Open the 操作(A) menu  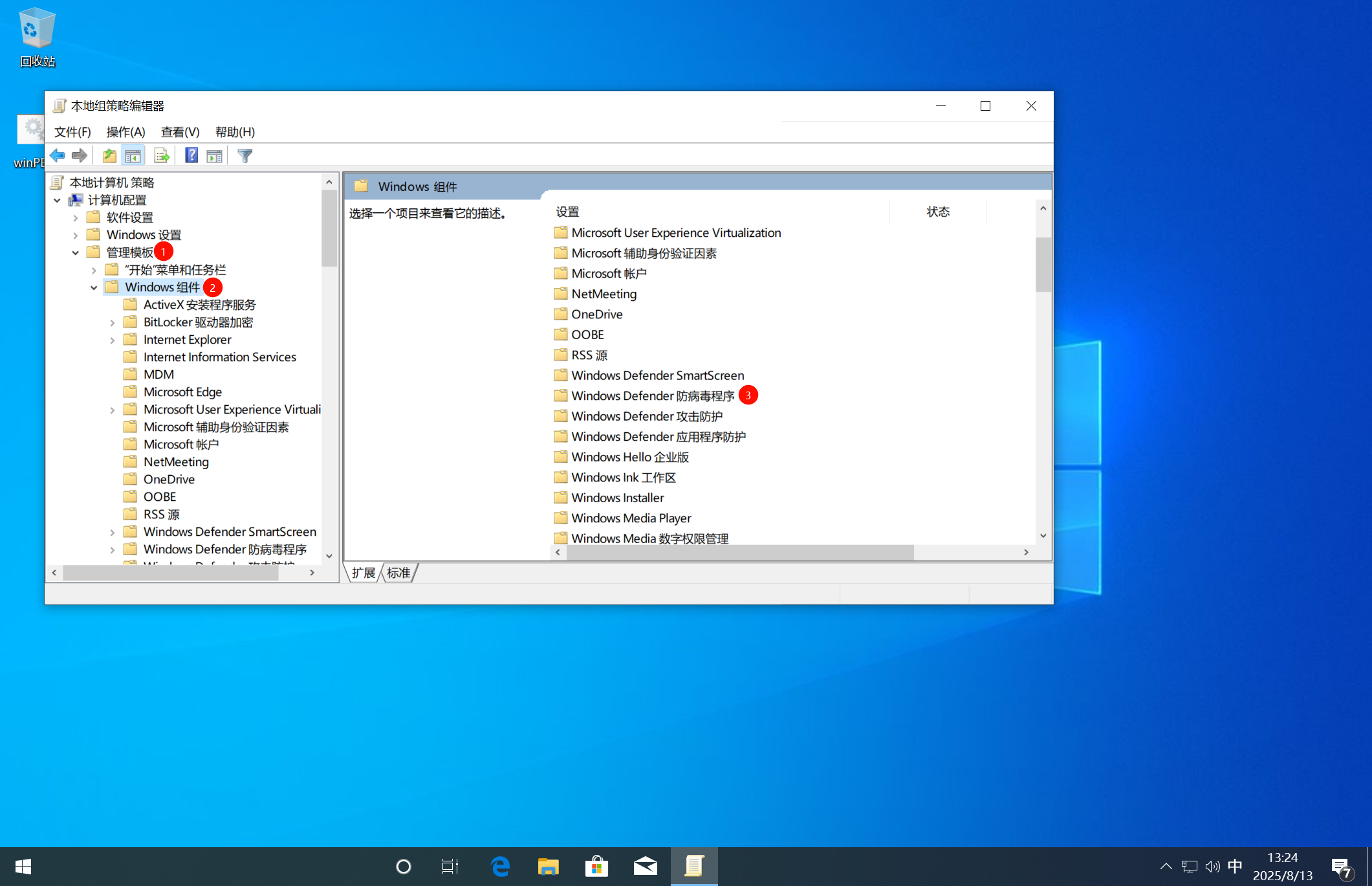125,132
